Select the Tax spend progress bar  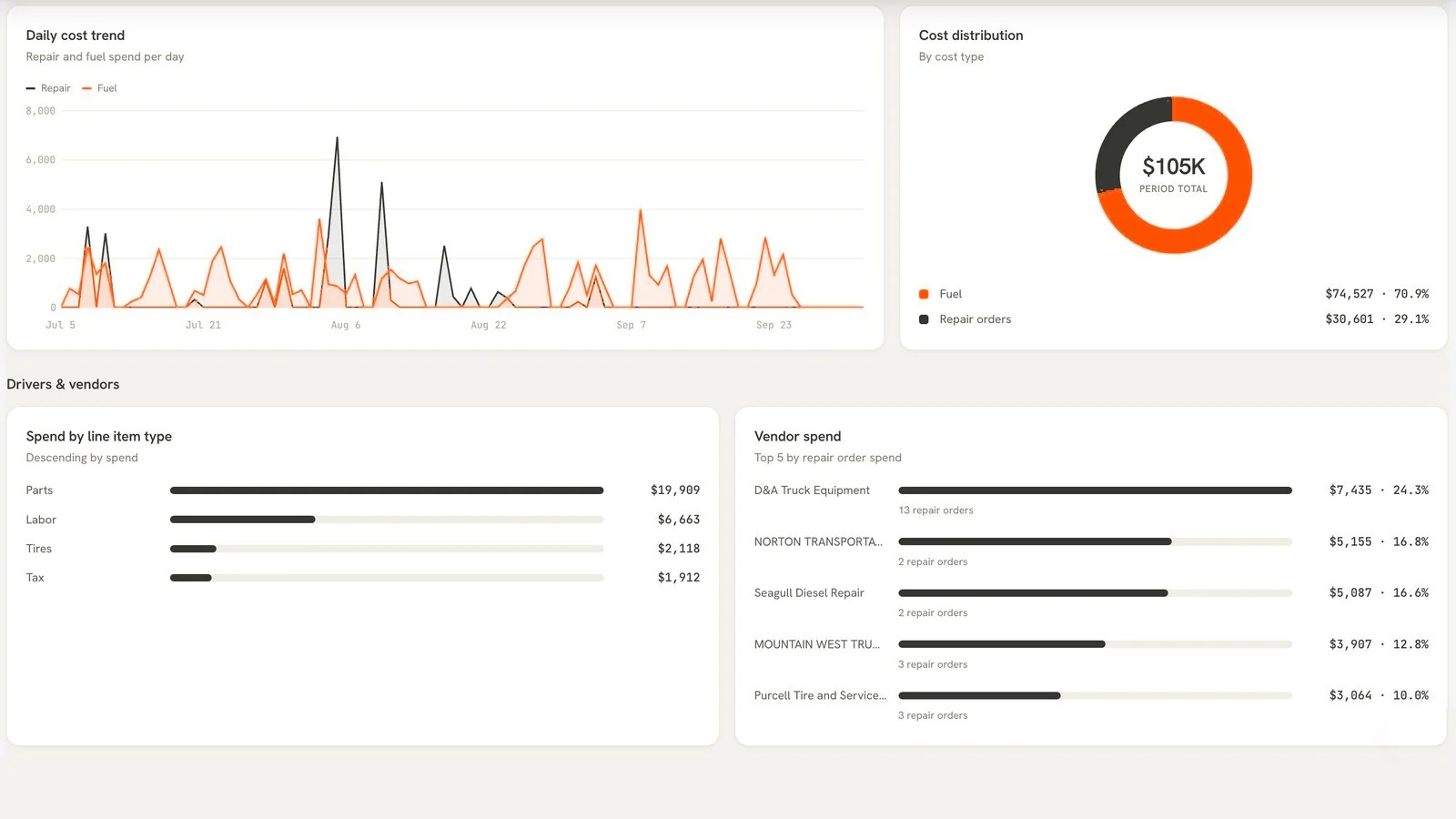coord(387,578)
